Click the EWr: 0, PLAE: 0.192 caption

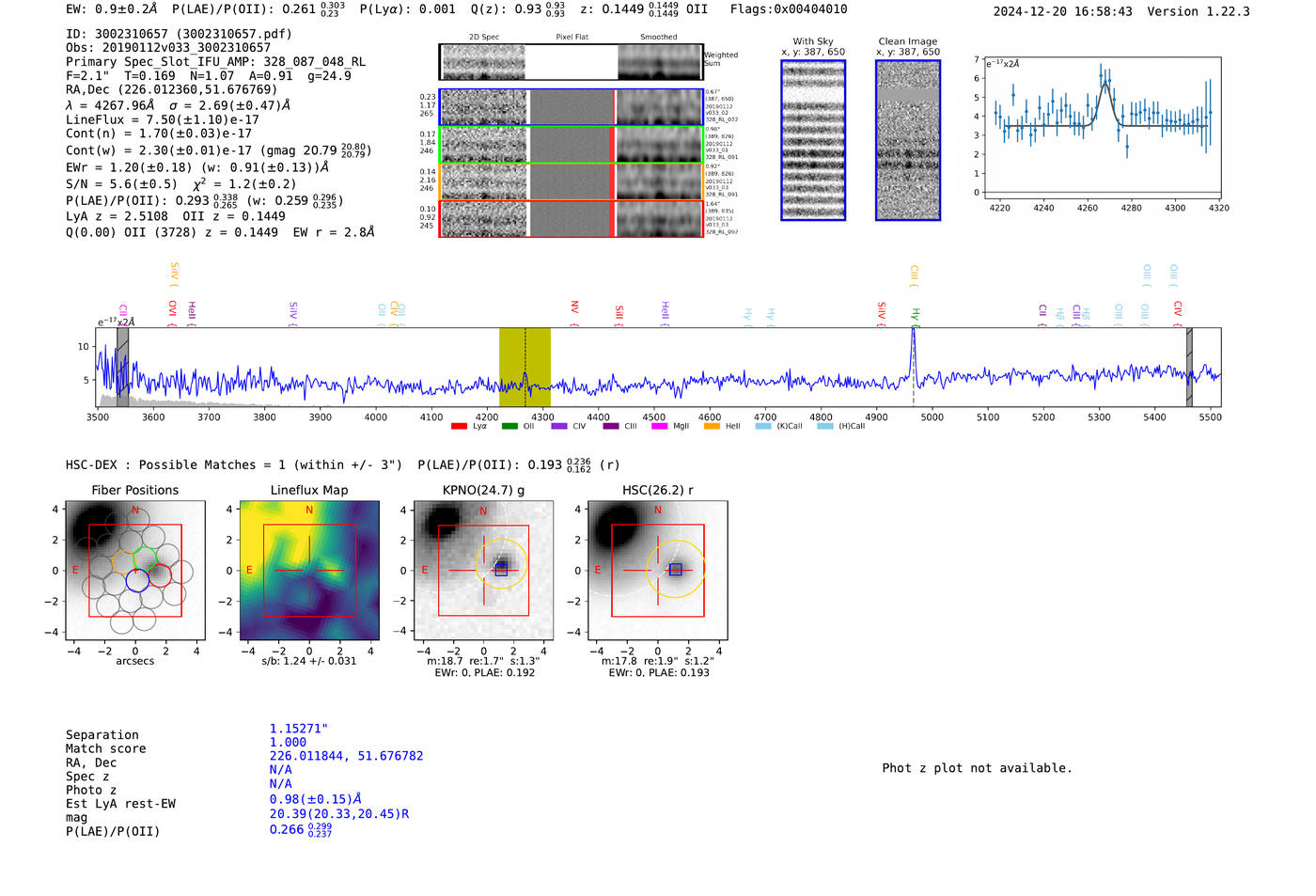pos(484,673)
